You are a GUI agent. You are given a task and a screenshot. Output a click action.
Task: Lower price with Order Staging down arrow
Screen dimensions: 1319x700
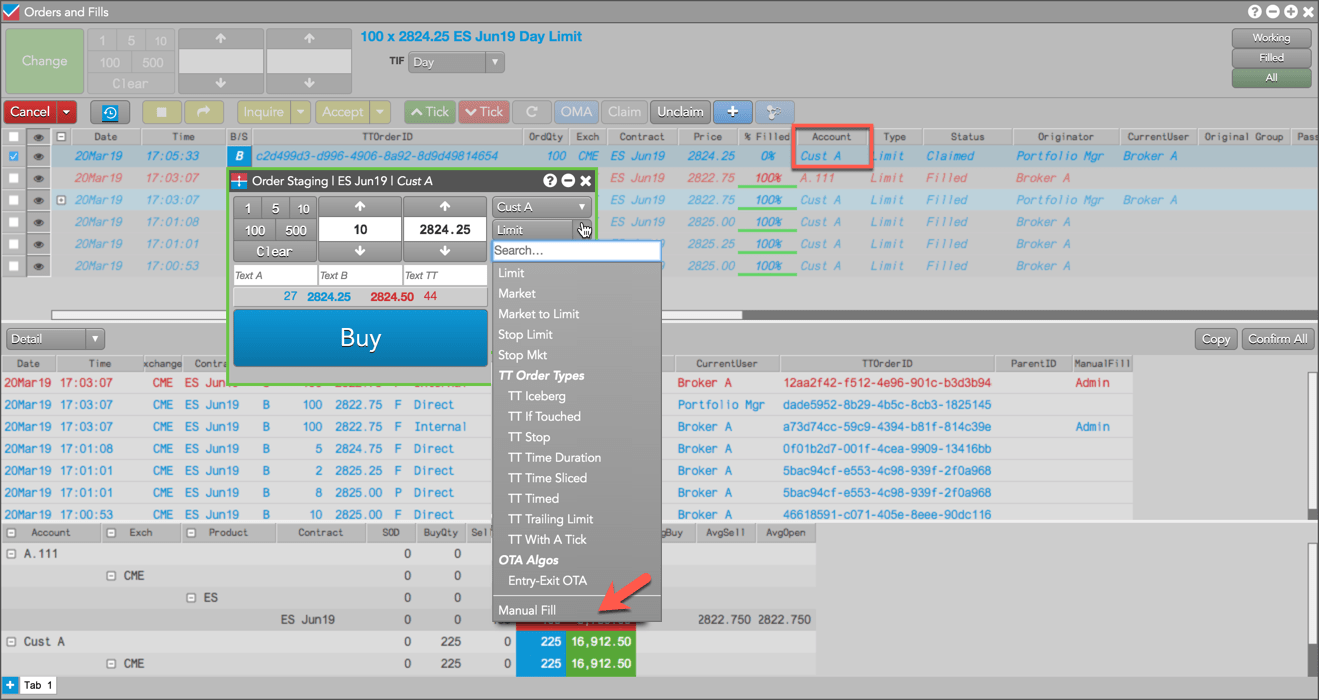445,251
